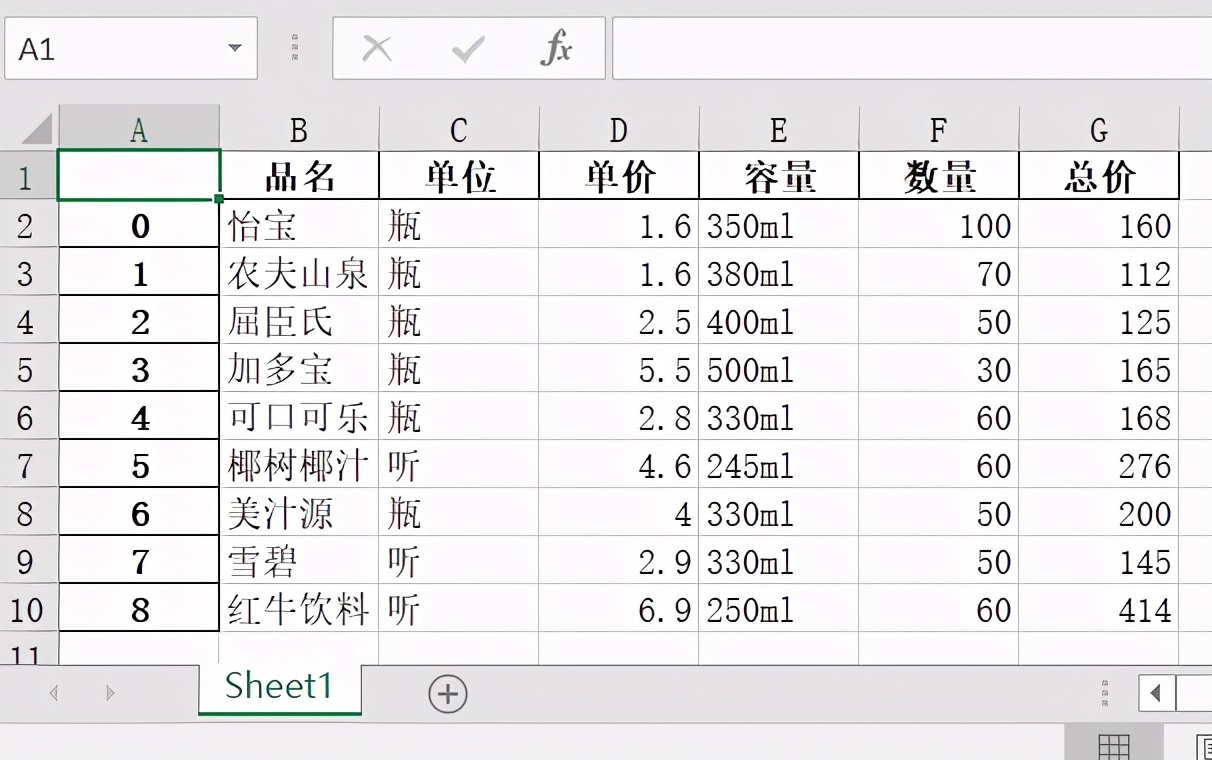Select the capacity cell 400ml
Viewport: 1212px width, 760px height.
click(779, 321)
